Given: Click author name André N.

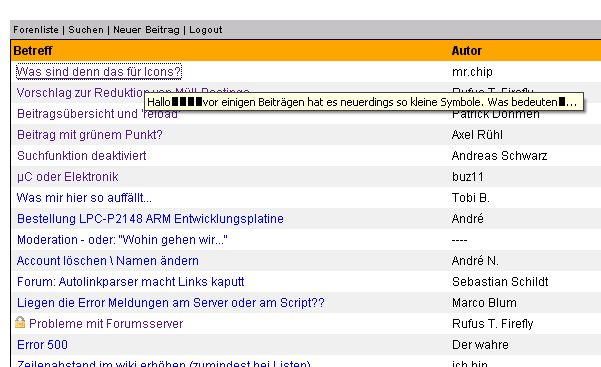Looking at the screenshot, I should click(x=475, y=261).
